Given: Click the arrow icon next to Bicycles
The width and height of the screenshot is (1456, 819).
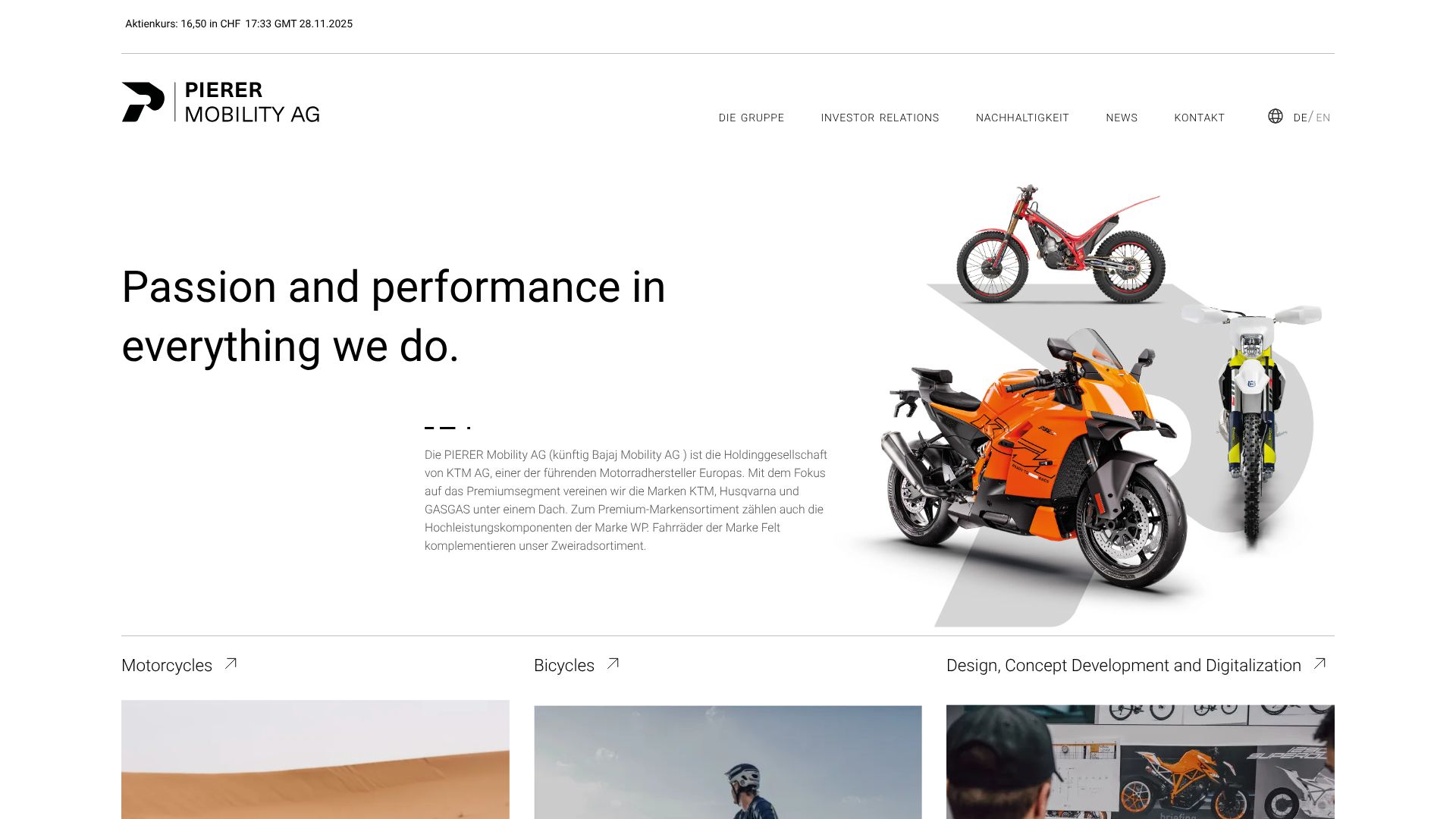Looking at the screenshot, I should pos(613,664).
